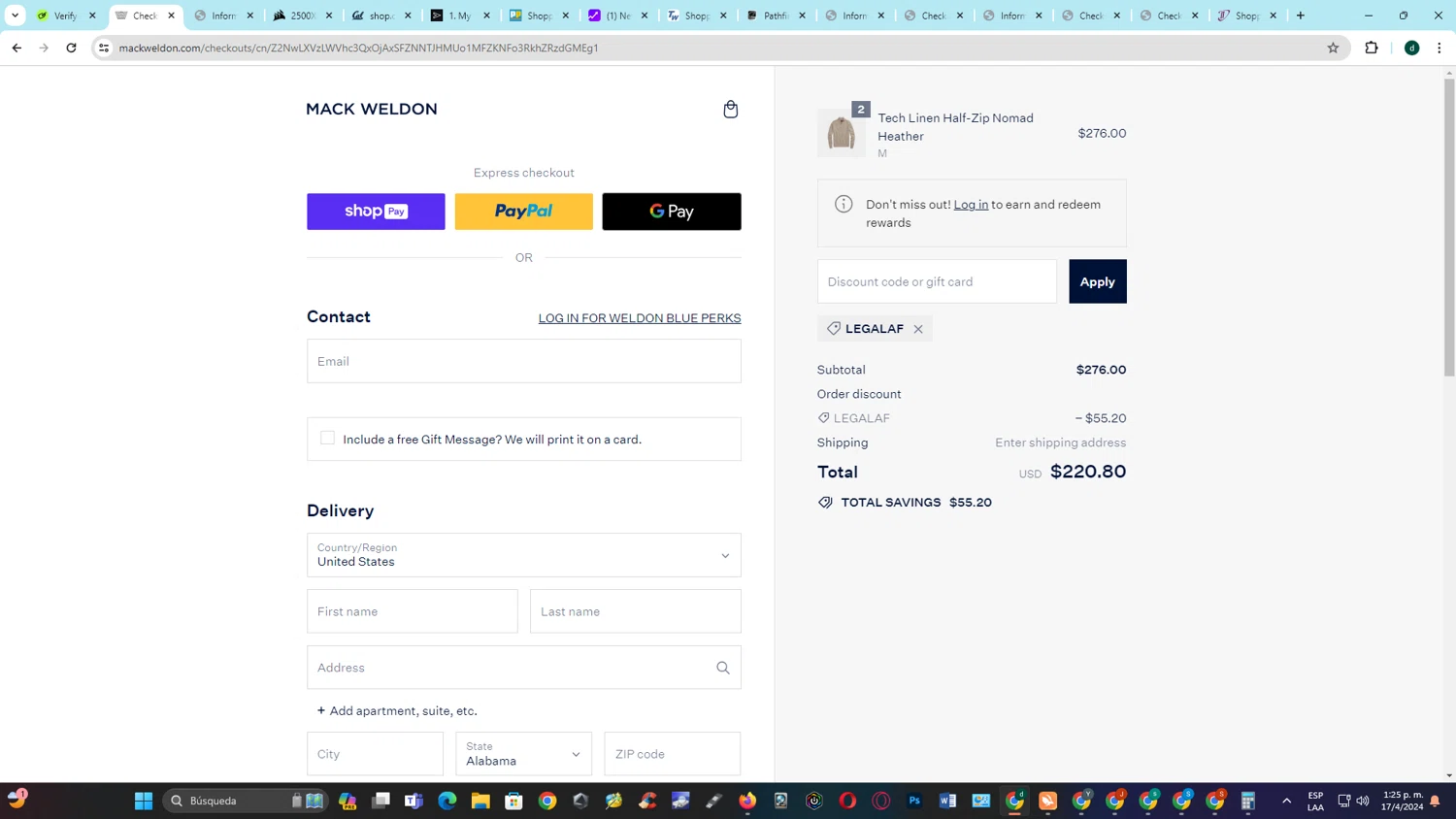The height and width of the screenshot is (819, 1456).
Task: Open a new browser tab
Action: pos(1301,16)
